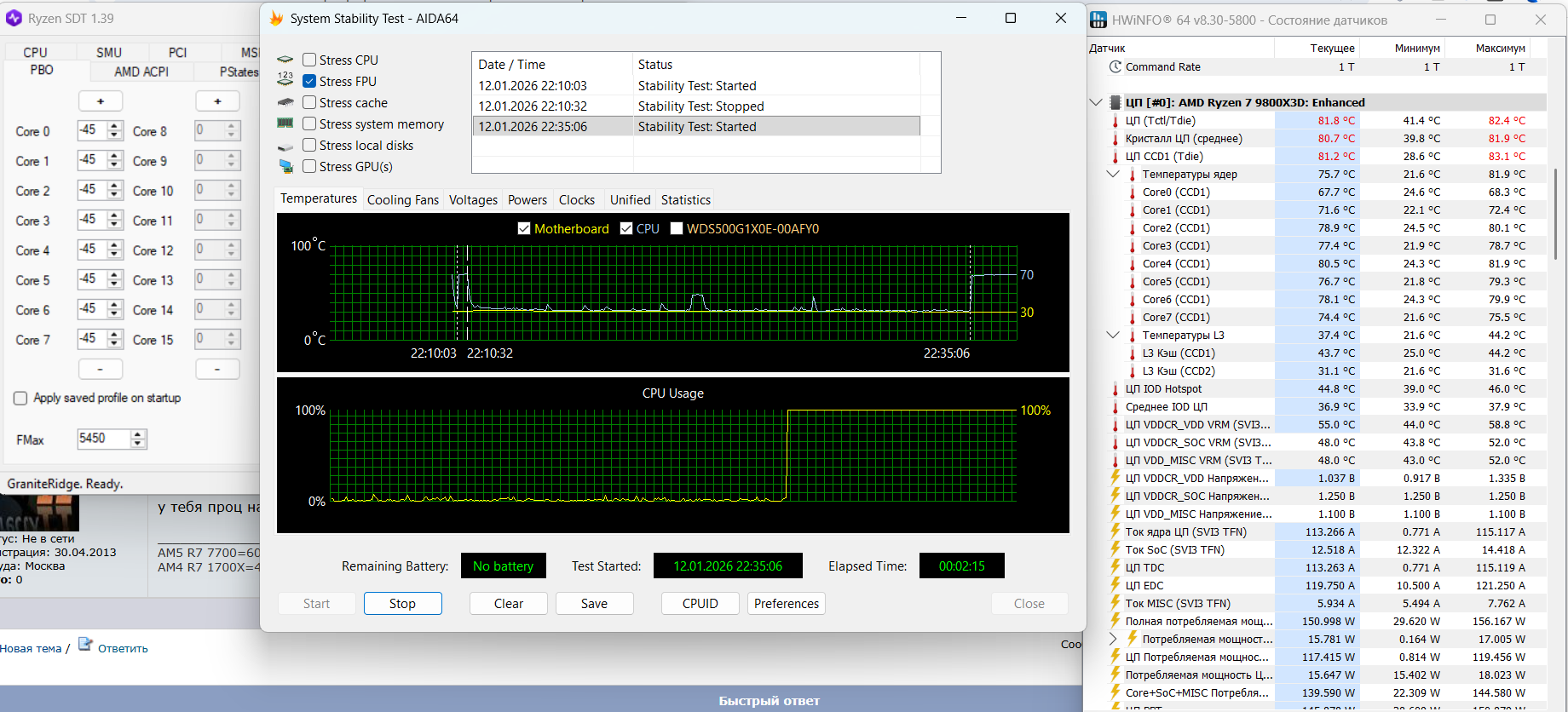Open the Powers tab
The image size is (1568, 712).
pos(527,200)
